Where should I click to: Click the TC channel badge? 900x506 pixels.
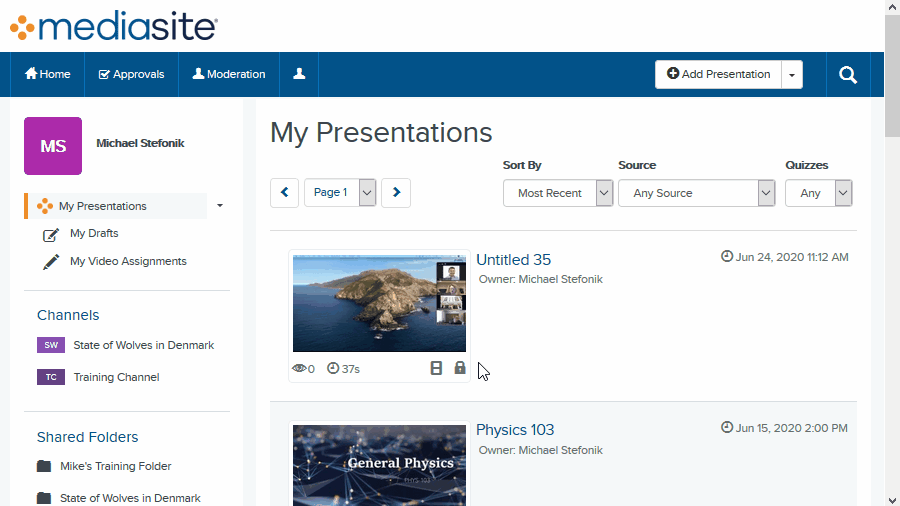point(51,377)
